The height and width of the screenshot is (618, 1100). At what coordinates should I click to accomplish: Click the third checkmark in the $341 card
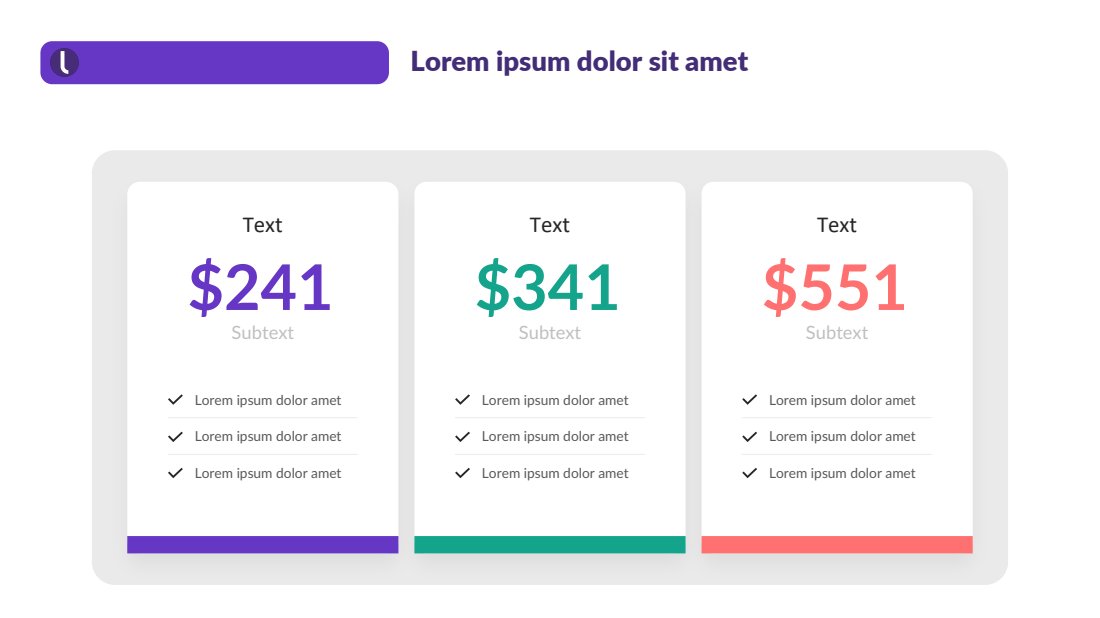click(462, 473)
